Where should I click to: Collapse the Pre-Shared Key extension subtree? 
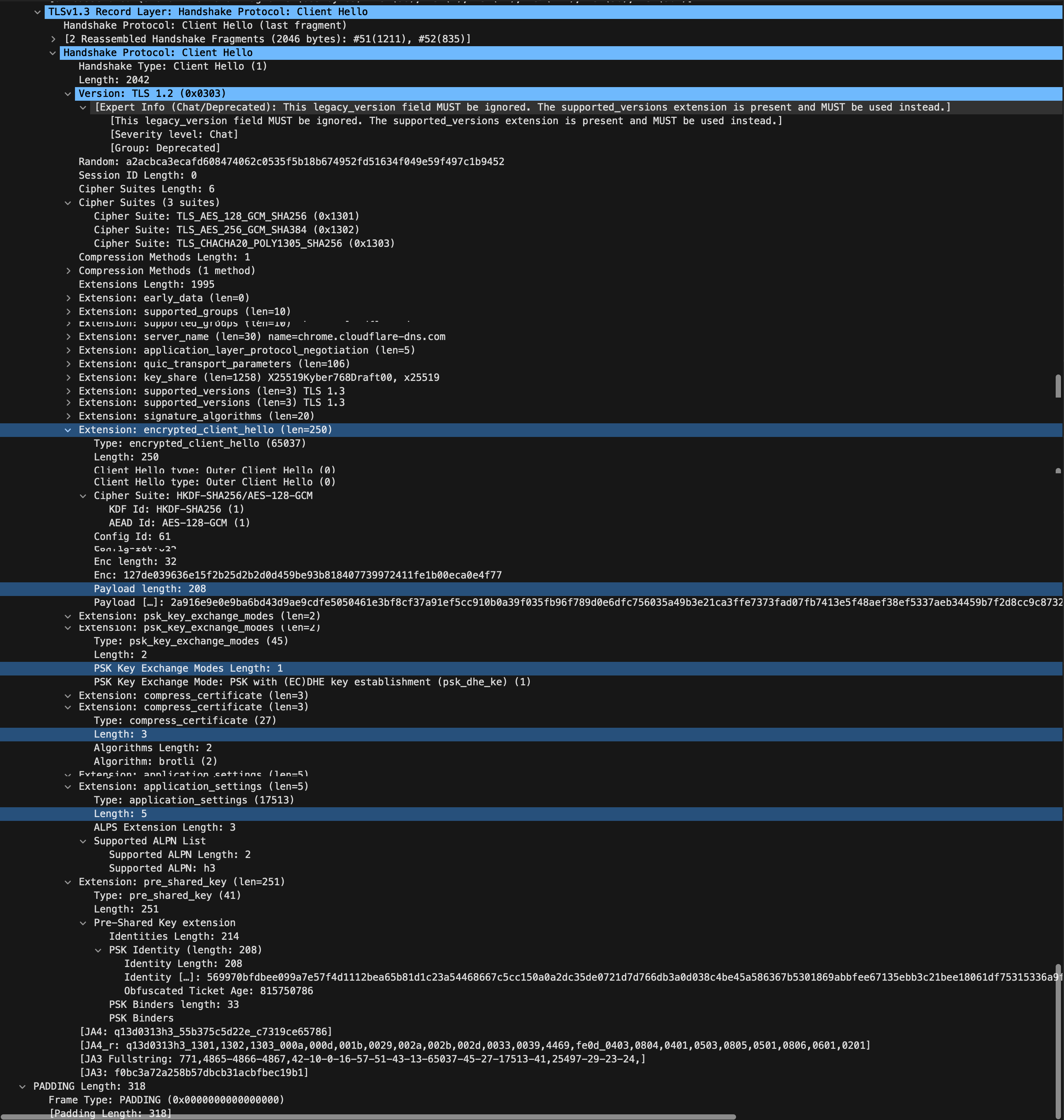83,923
